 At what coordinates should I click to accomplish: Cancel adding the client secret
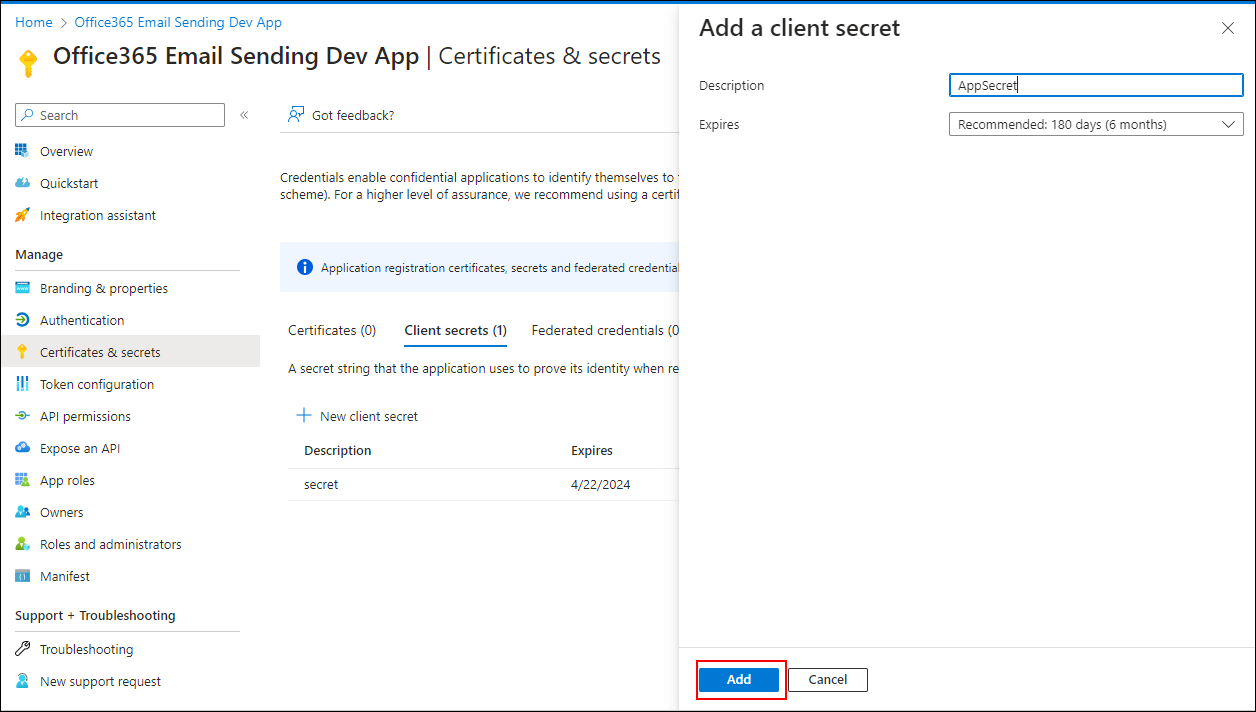[827, 680]
